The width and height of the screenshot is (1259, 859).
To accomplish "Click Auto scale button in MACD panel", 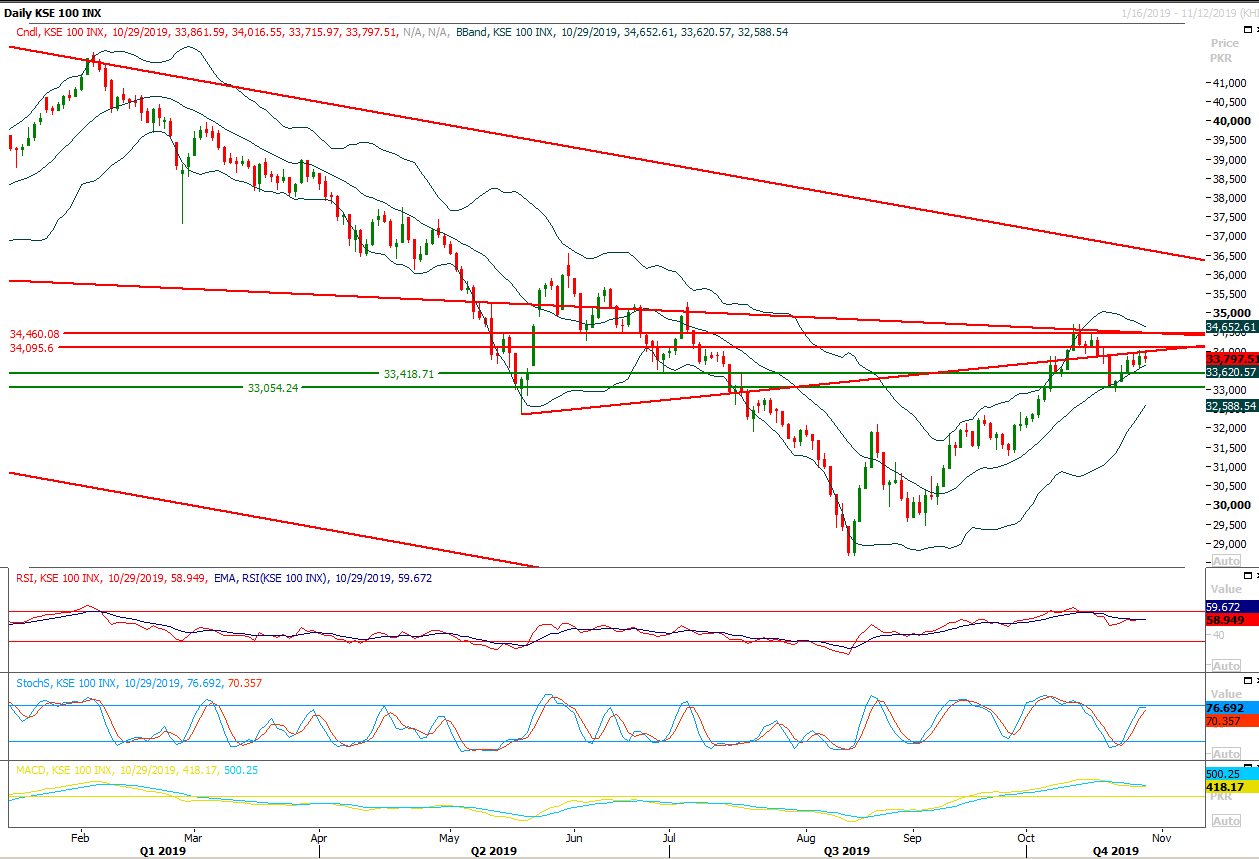I will [x=1226, y=821].
